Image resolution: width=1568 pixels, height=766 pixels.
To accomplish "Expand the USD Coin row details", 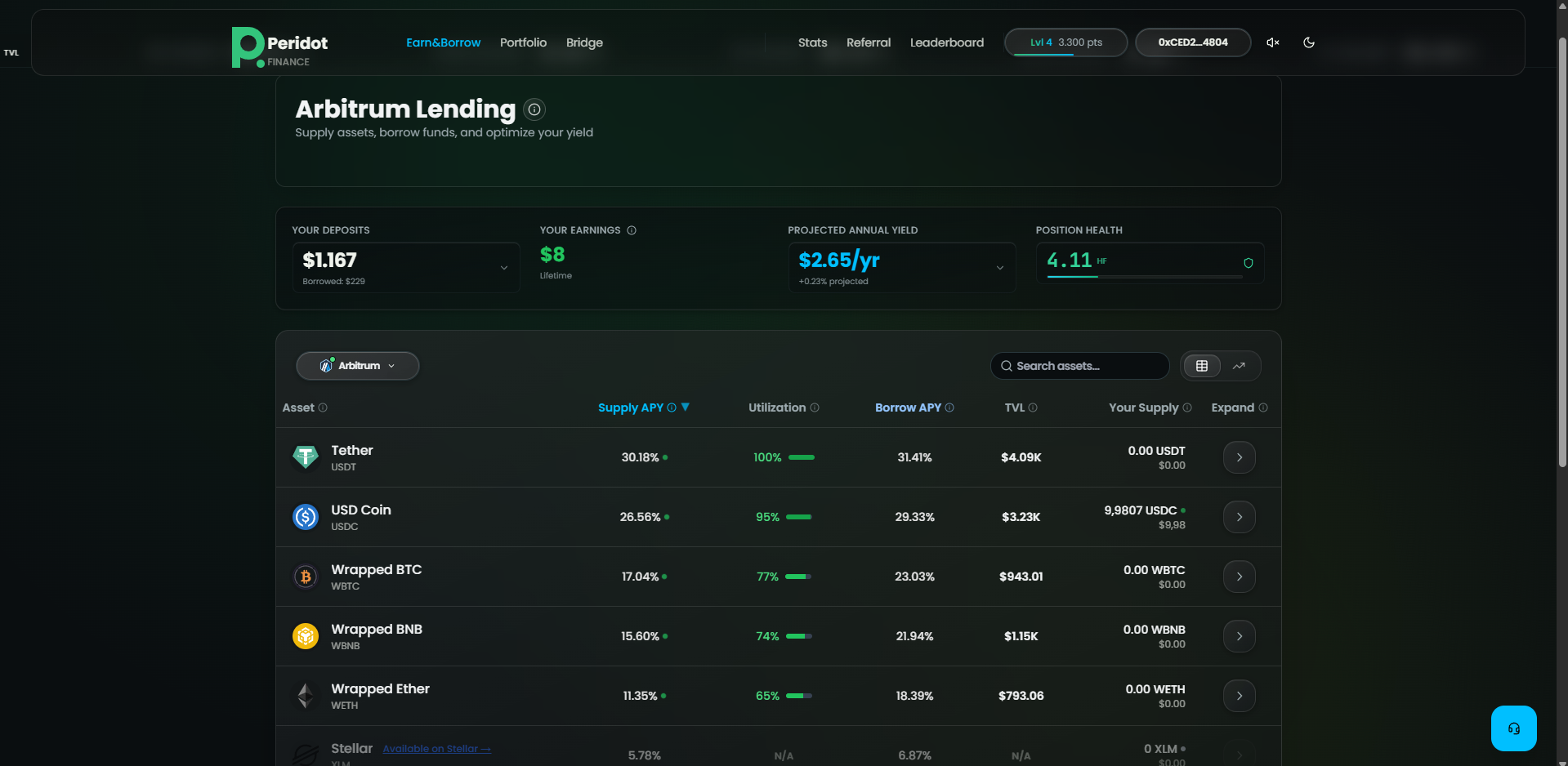I will pyautogui.click(x=1239, y=517).
